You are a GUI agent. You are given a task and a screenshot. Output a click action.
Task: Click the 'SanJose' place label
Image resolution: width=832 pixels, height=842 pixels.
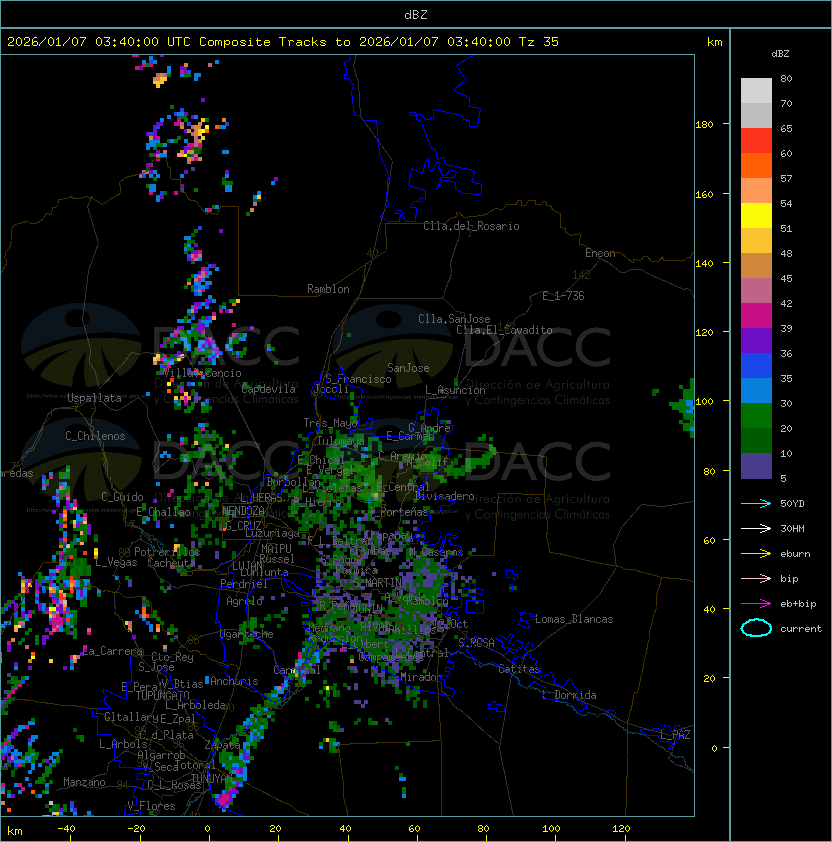(x=408, y=368)
